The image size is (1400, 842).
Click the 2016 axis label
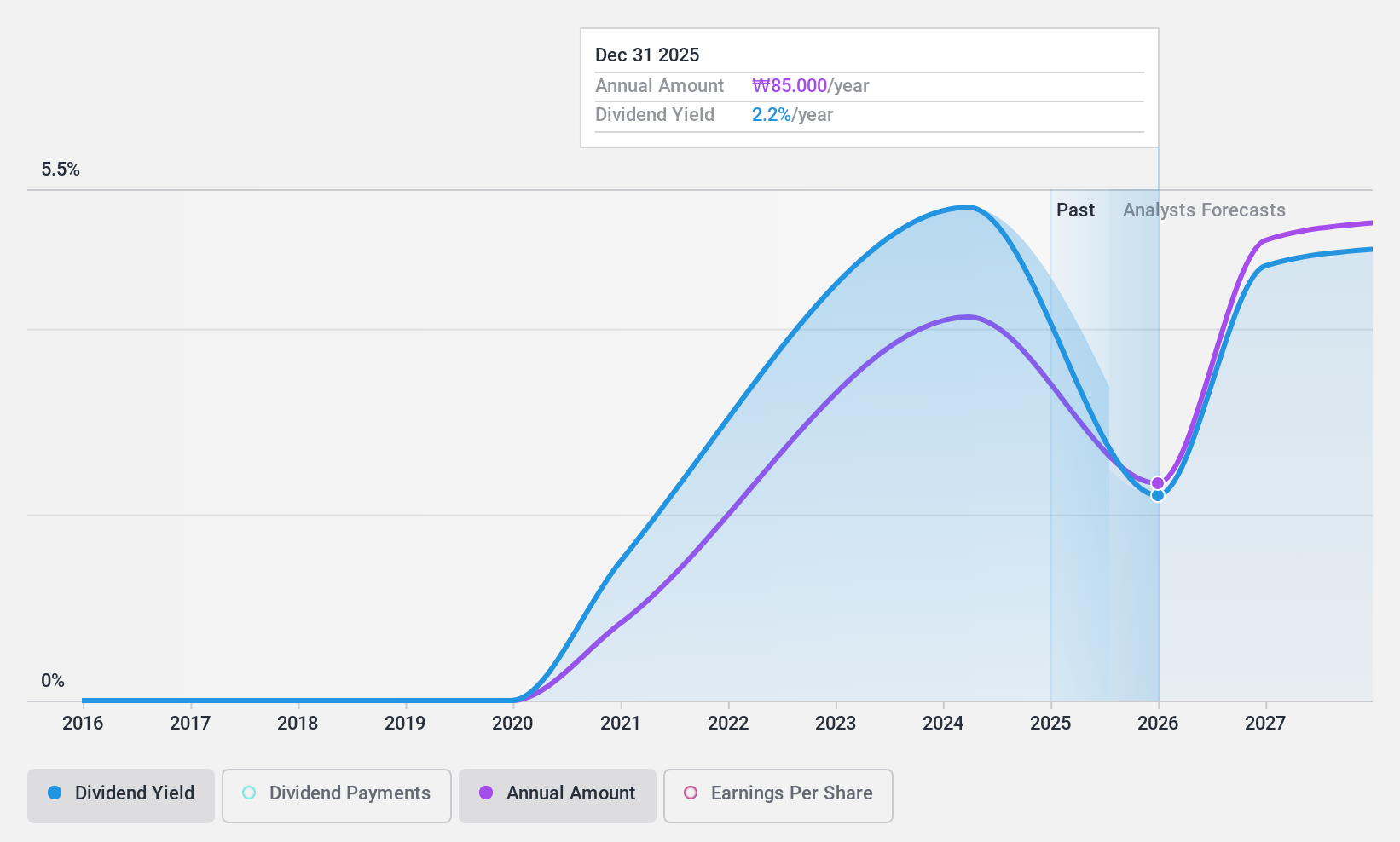[83, 724]
